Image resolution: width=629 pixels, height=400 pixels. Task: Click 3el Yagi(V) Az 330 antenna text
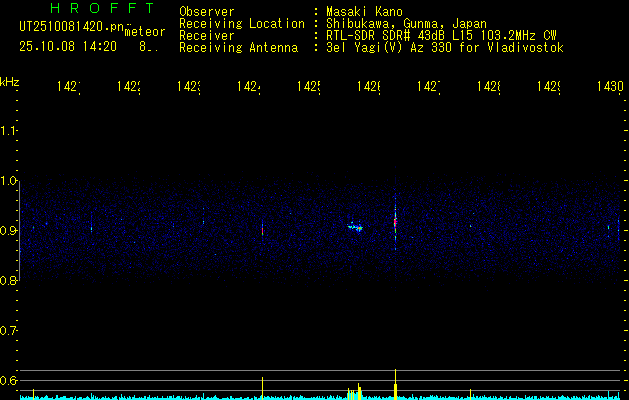pos(445,48)
